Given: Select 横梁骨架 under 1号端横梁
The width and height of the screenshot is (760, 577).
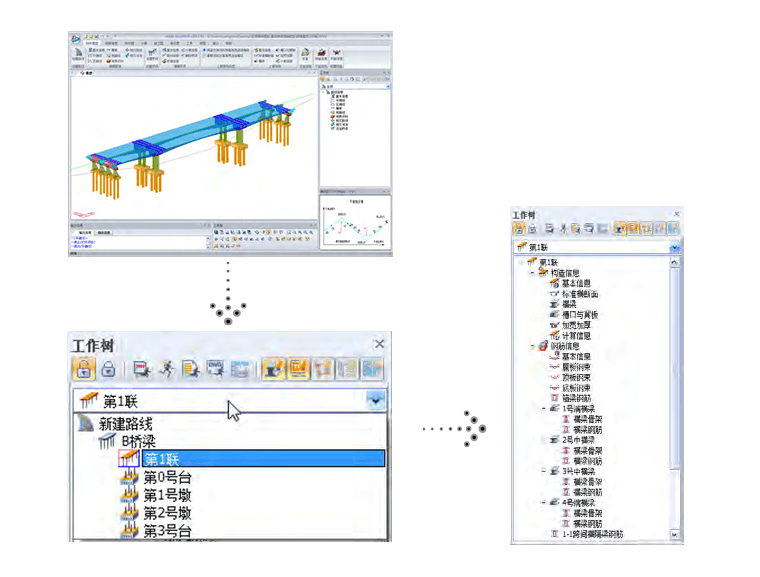Looking at the screenshot, I should pos(587,419).
